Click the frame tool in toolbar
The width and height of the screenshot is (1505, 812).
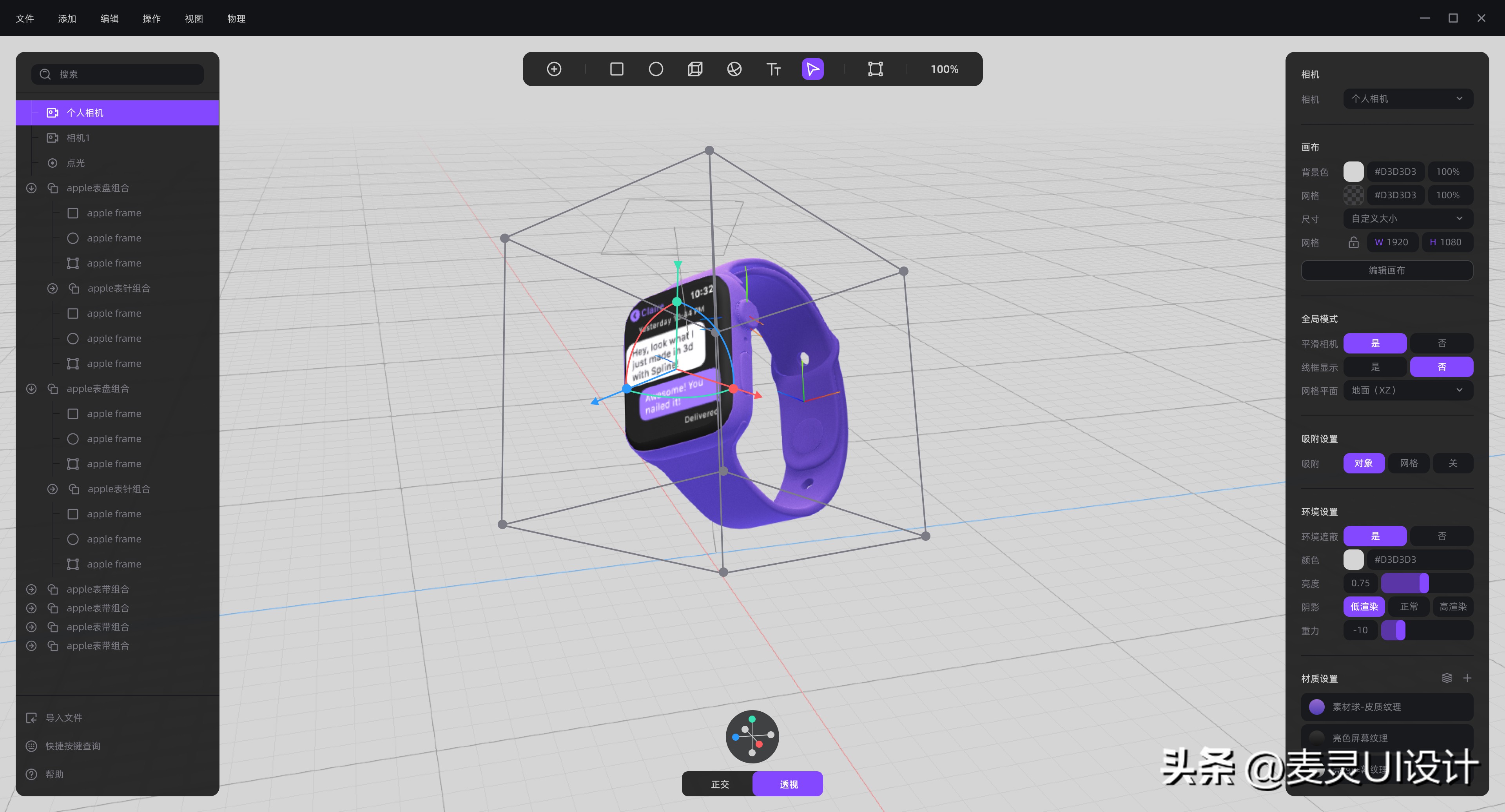[875, 69]
